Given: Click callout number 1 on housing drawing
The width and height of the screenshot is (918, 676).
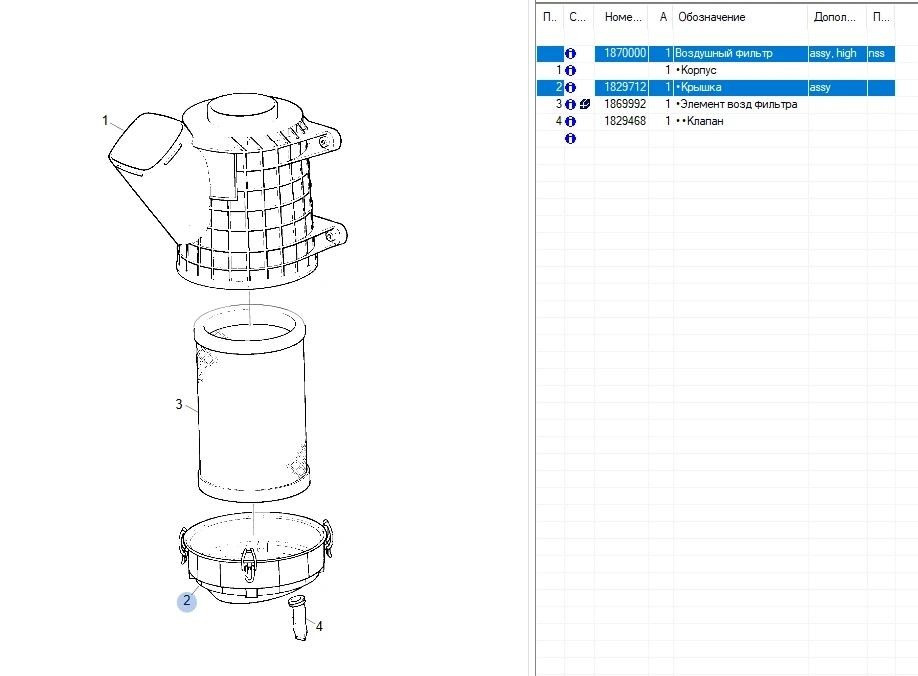Looking at the screenshot, I should [105, 120].
